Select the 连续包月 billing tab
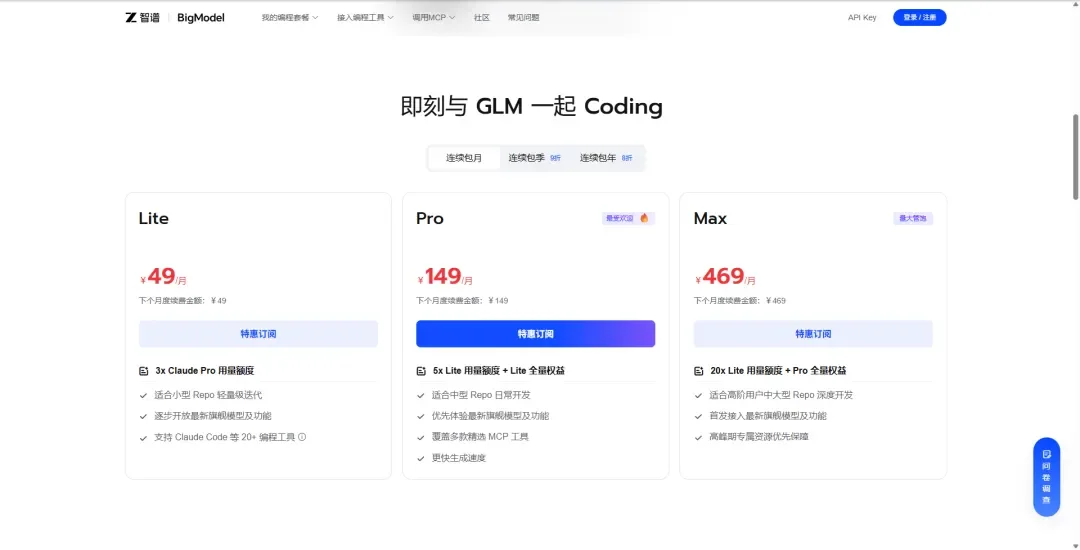 pyautogui.click(x=464, y=158)
